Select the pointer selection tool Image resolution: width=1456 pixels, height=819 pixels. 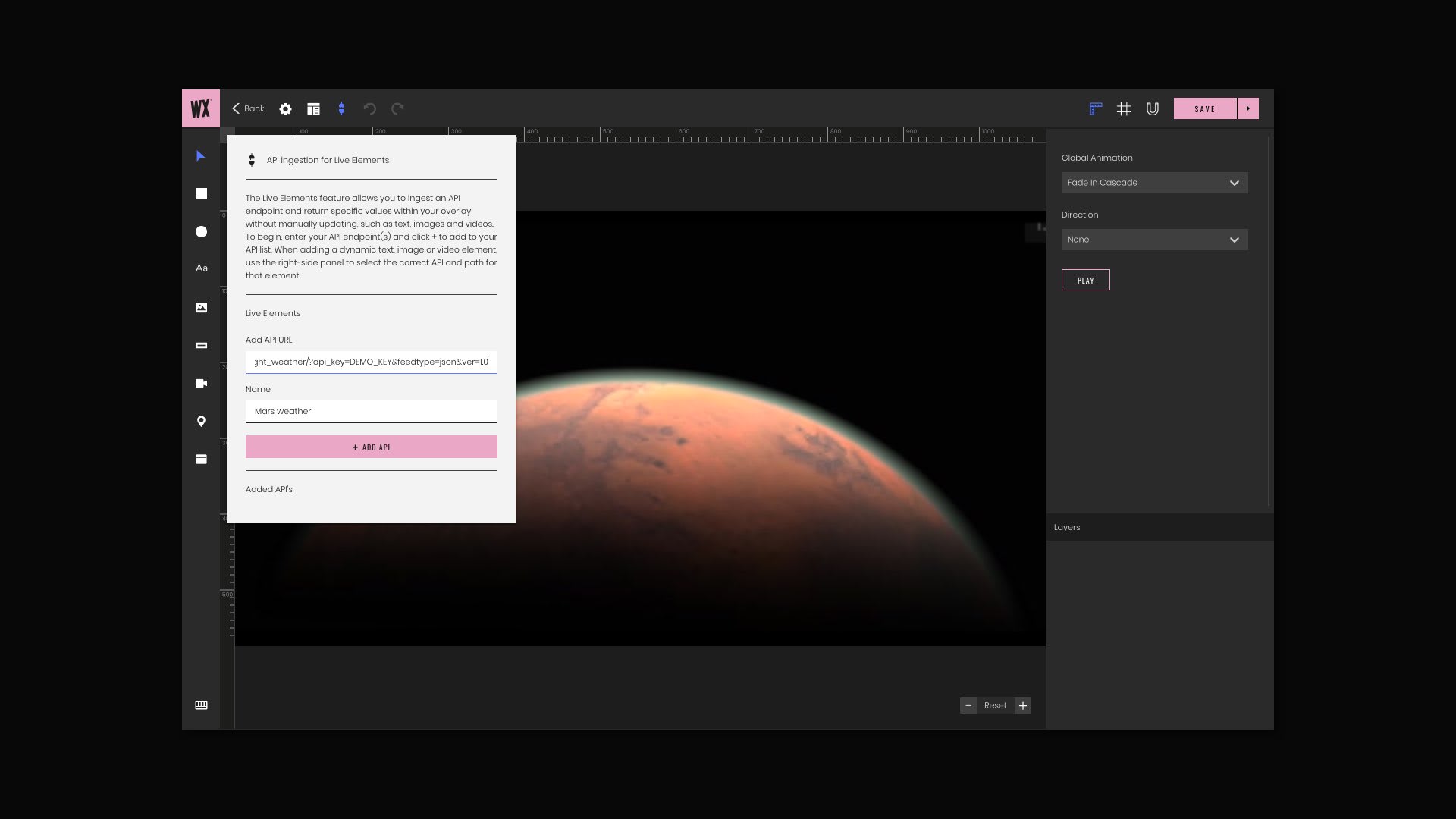point(201,156)
